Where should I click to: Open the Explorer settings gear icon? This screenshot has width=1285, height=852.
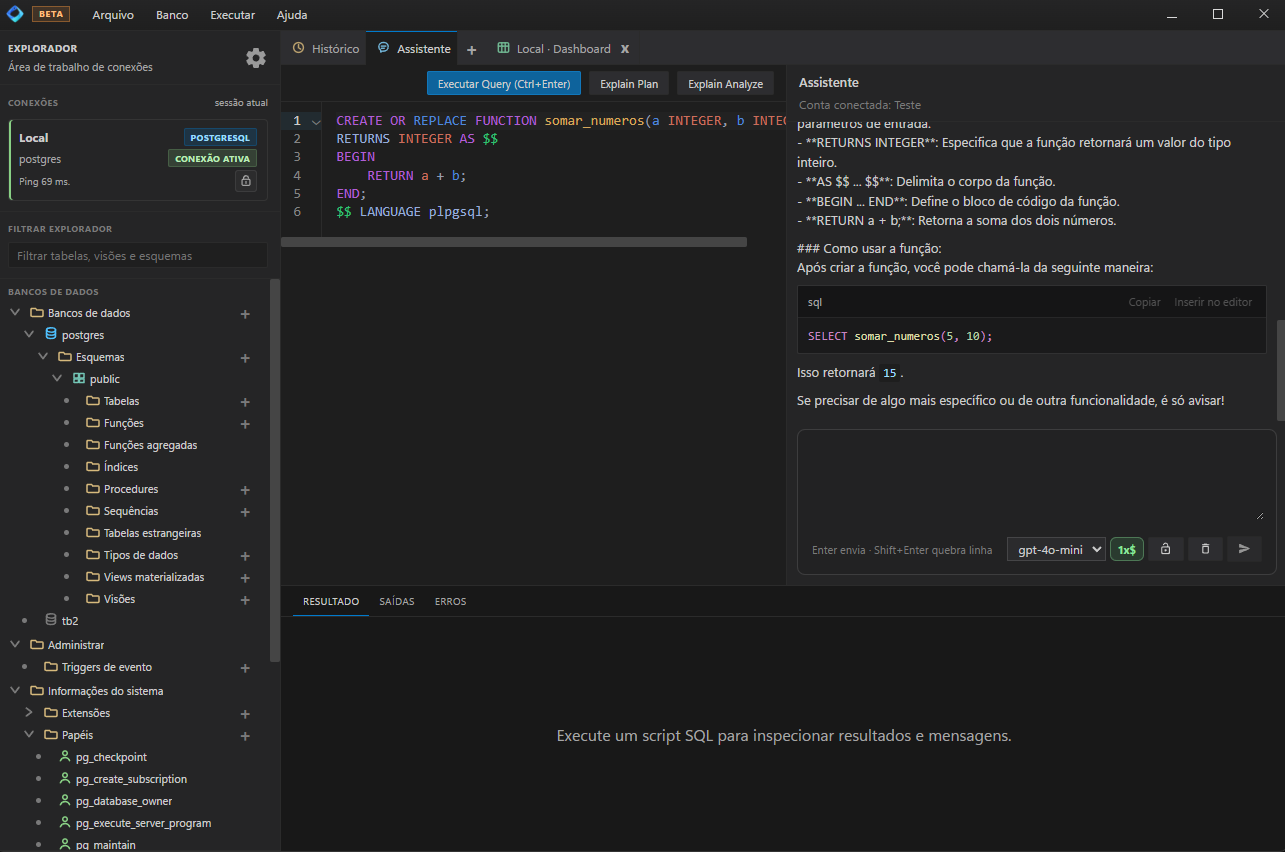[256, 57]
